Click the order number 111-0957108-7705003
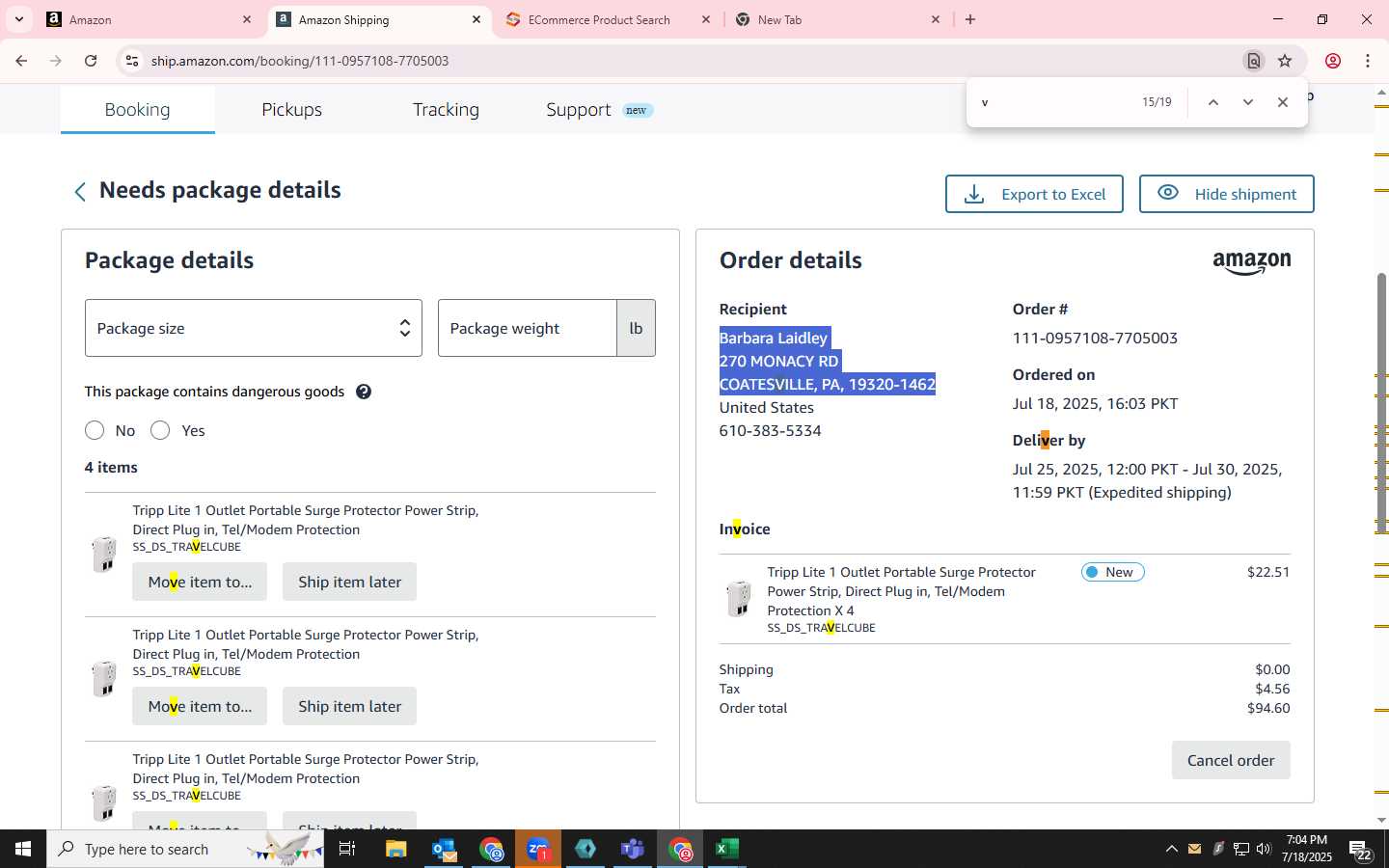Image resolution: width=1389 pixels, height=868 pixels. (x=1095, y=339)
